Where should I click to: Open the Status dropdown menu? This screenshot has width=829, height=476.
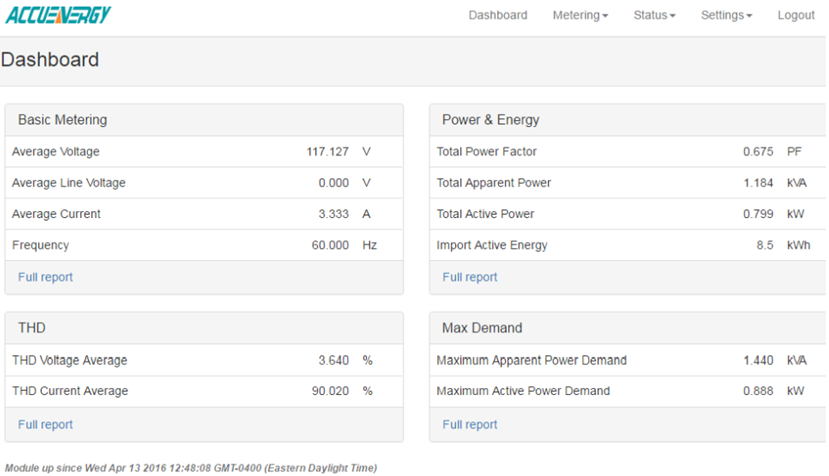654,15
